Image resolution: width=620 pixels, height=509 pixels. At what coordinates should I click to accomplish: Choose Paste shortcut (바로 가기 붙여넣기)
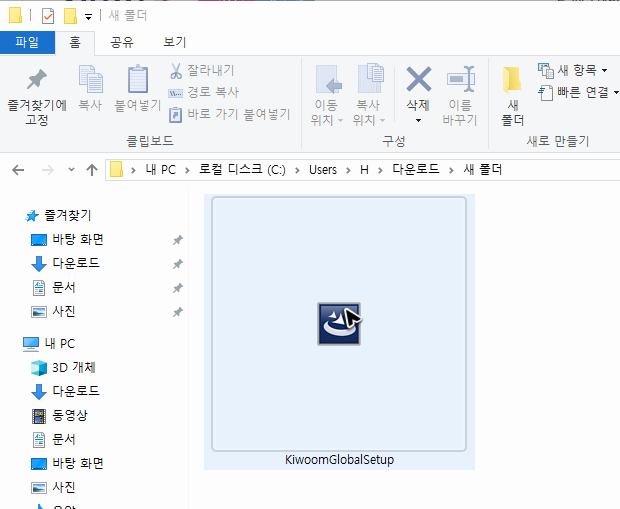[229, 115]
